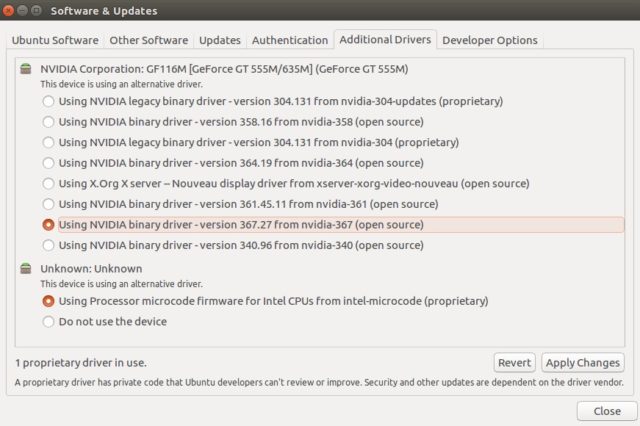Enable Intel processor microcode firmware option
Viewport: 640px width, 426px height.
(x=48, y=300)
